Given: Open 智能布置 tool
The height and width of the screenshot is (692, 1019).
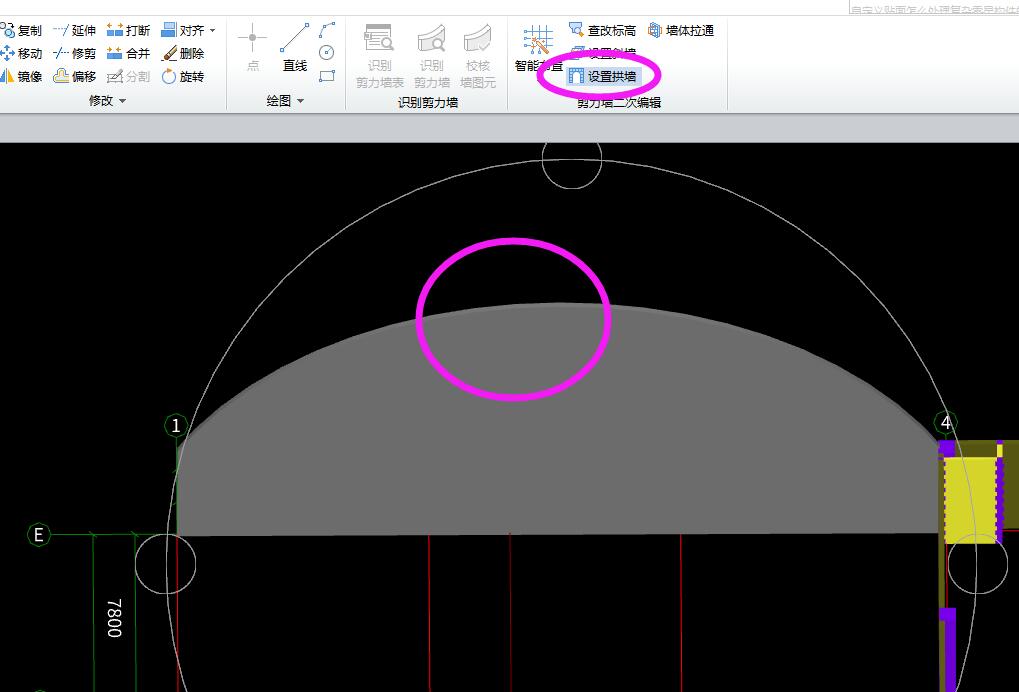Looking at the screenshot, I should tap(539, 48).
